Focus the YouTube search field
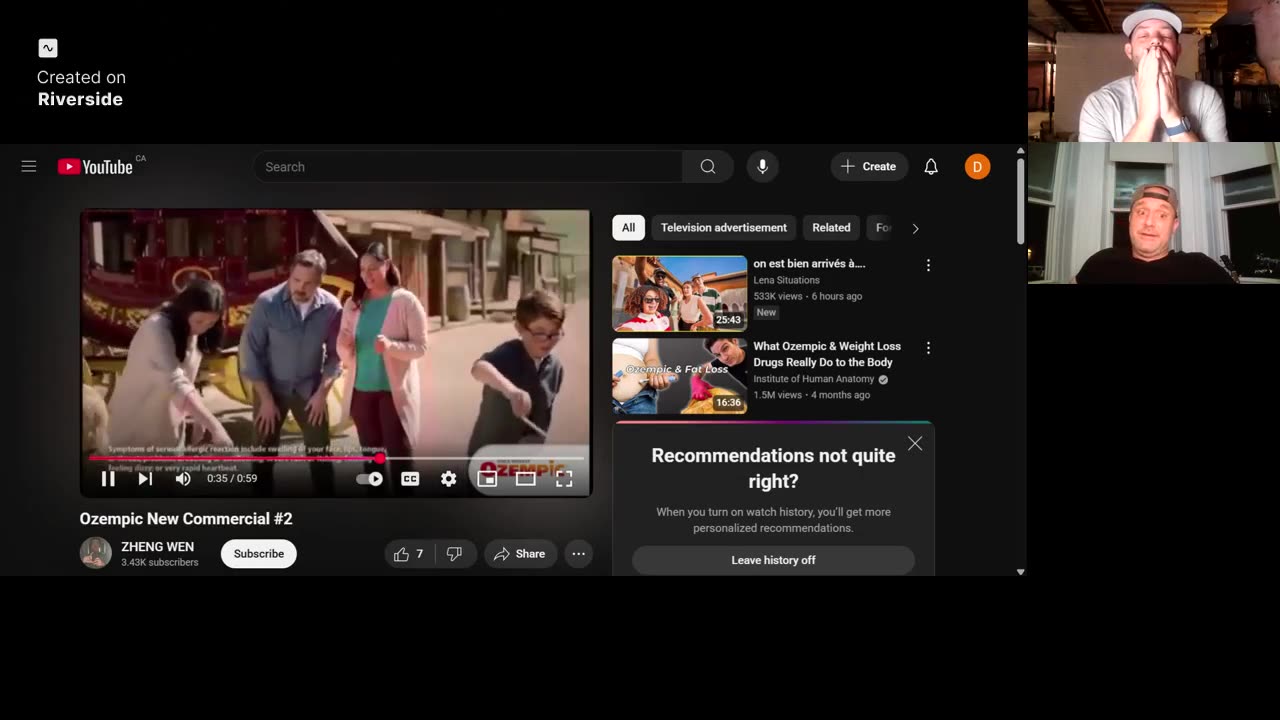Viewport: 1280px width, 720px height. tap(468, 167)
